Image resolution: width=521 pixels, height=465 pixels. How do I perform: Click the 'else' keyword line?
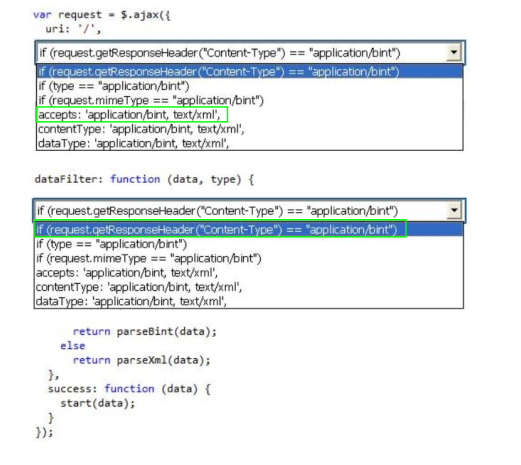[73, 346]
